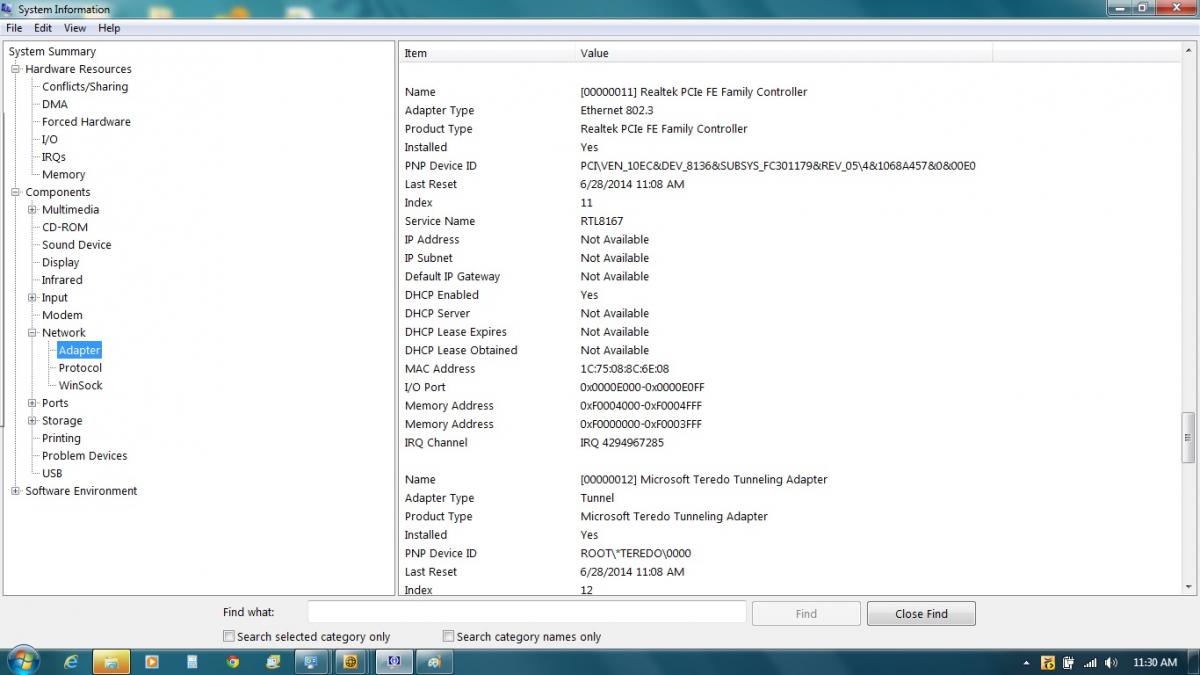1200x675 pixels.
Task: Click the System Information title bar icon
Action: 8,9
